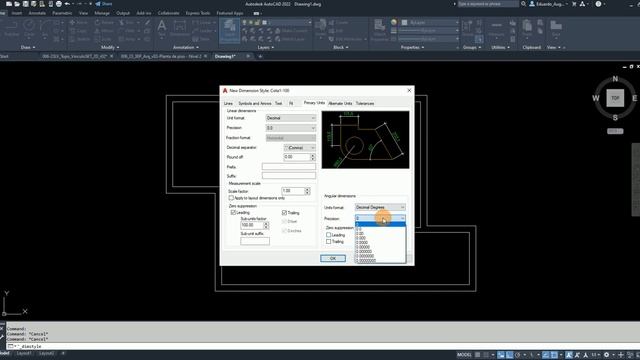The image size is (640, 360).
Task: Switch to the Drawing1* file tab
Action: pos(225,56)
